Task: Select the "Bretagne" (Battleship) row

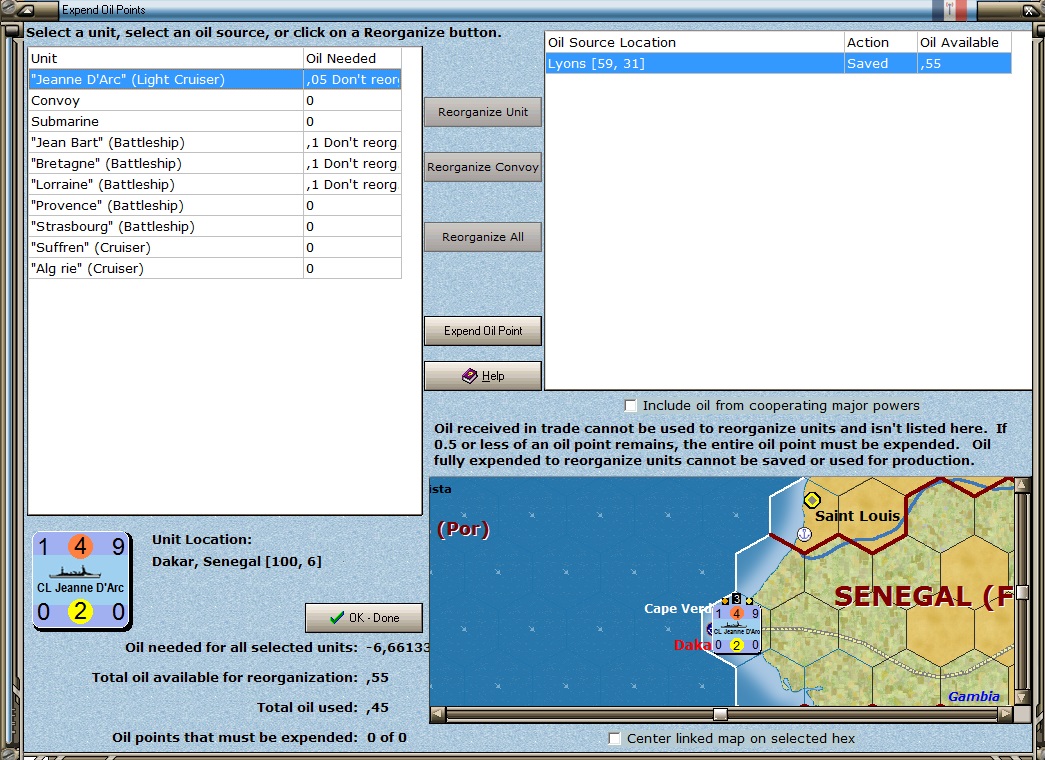Action: coord(215,163)
